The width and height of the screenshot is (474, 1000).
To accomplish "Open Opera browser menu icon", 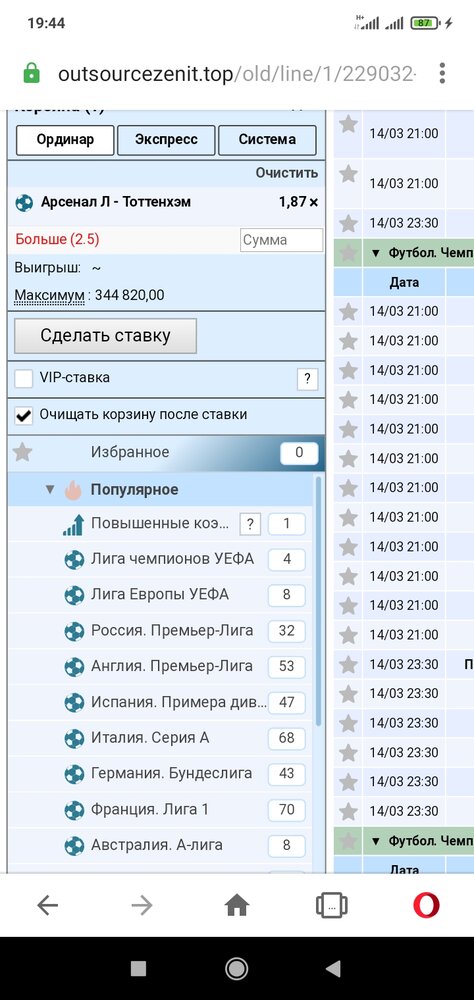I will point(426,905).
